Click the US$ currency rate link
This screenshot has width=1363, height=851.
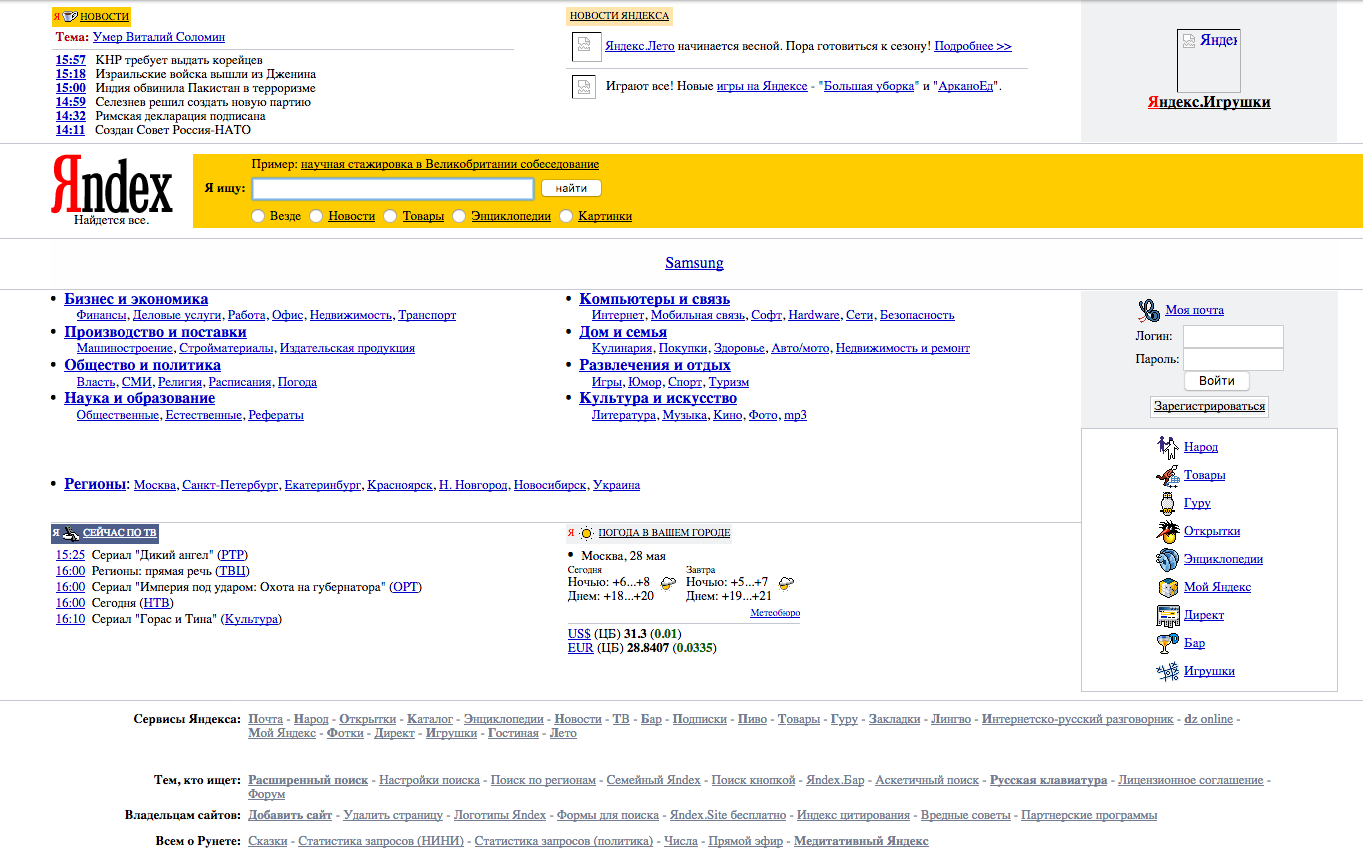(x=579, y=634)
